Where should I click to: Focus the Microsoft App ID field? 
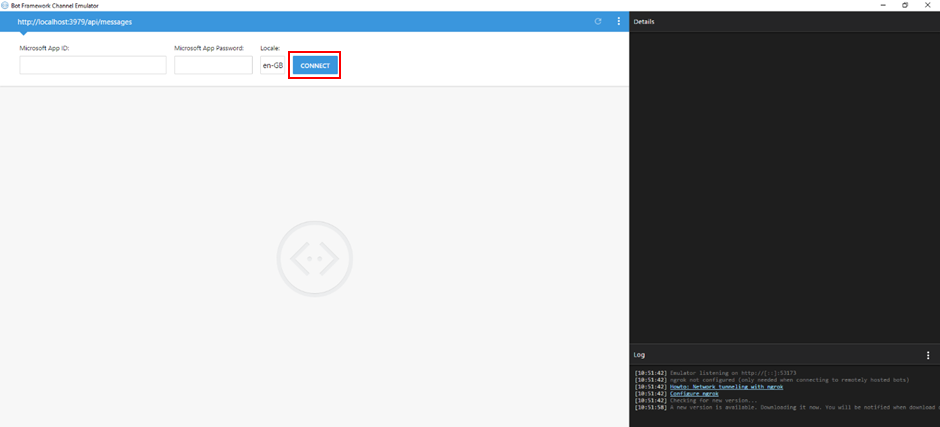[x=93, y=65]
